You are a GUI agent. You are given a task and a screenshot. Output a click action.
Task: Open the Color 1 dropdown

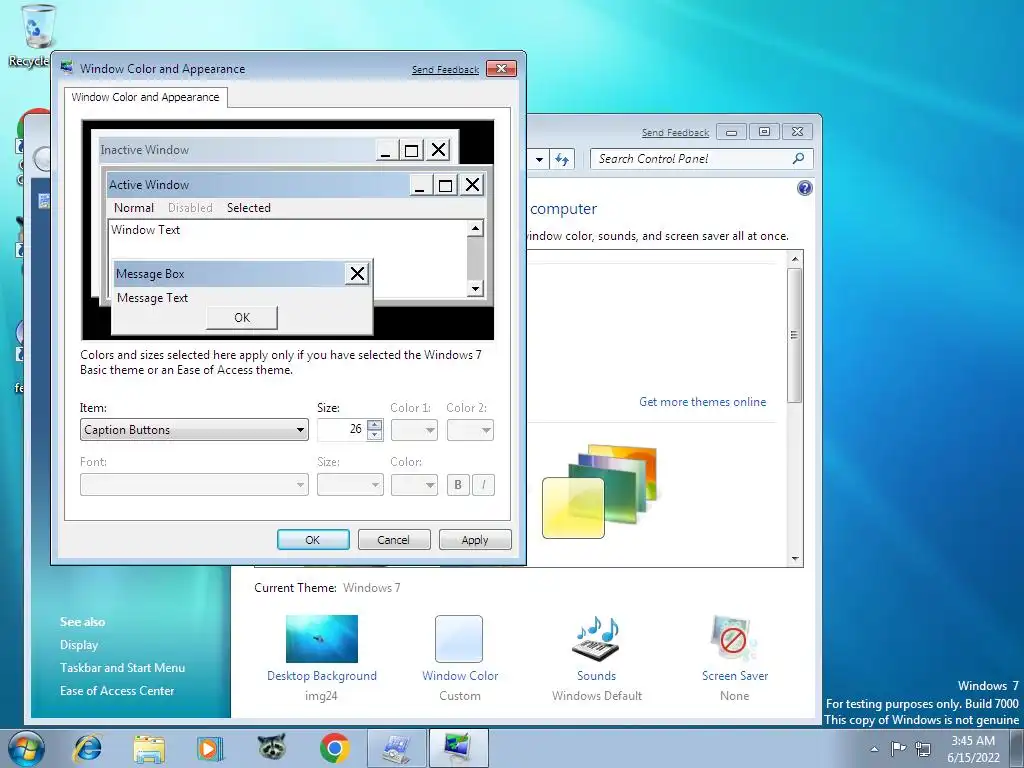414,430
